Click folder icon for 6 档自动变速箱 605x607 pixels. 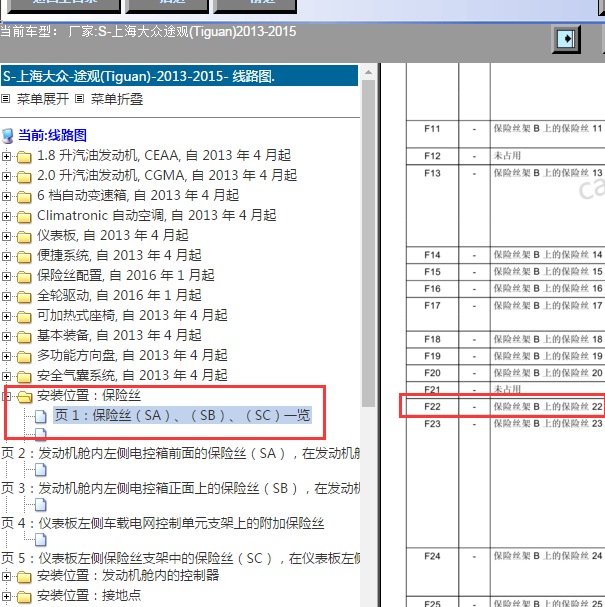click(24, 197)
